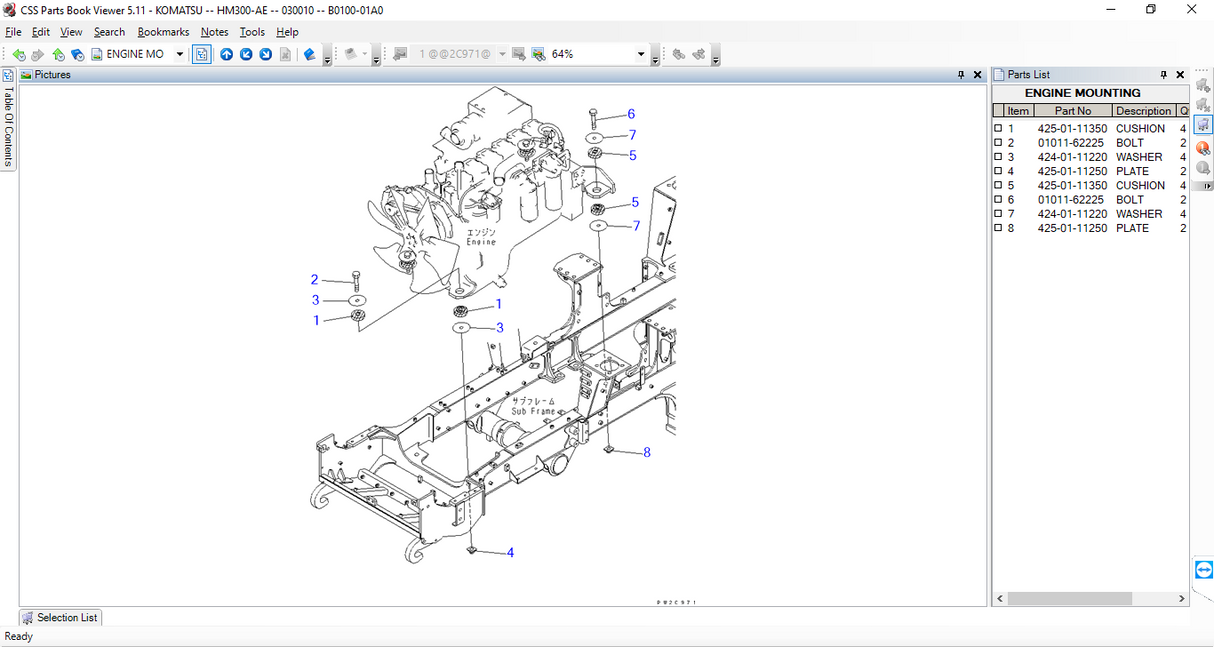The image size is (1214, 647).
Task: Click the blue open book toolbar icon
Action: (310, 54)
